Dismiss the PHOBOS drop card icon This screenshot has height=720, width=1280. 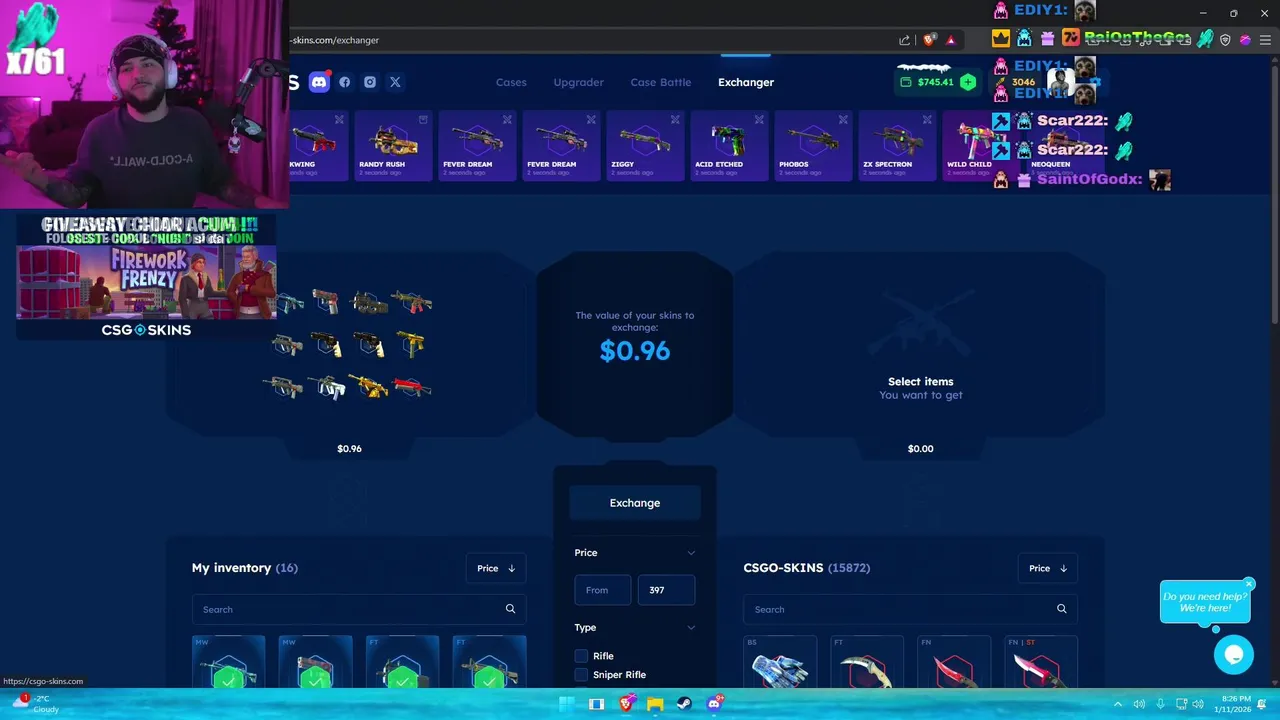(x=843, y=120)
